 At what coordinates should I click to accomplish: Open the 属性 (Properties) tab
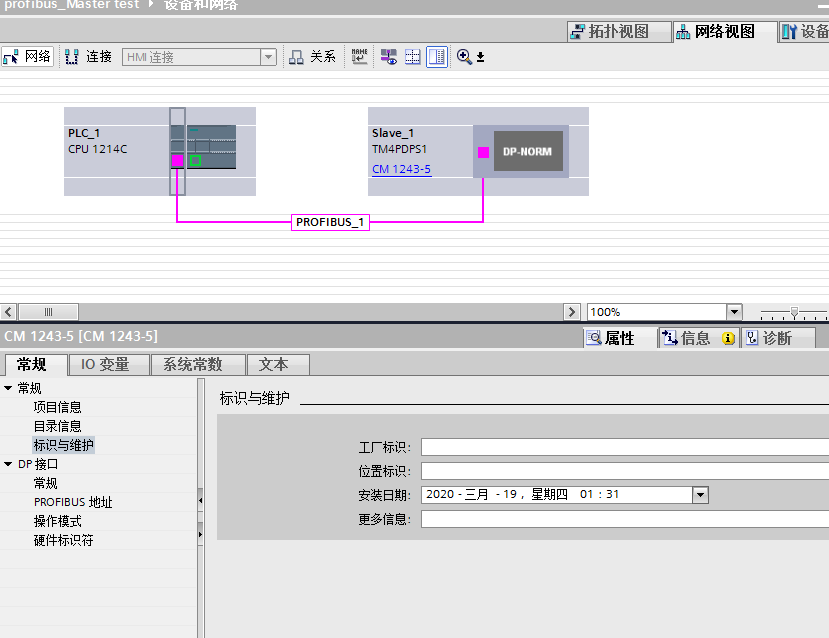[619, 338]
